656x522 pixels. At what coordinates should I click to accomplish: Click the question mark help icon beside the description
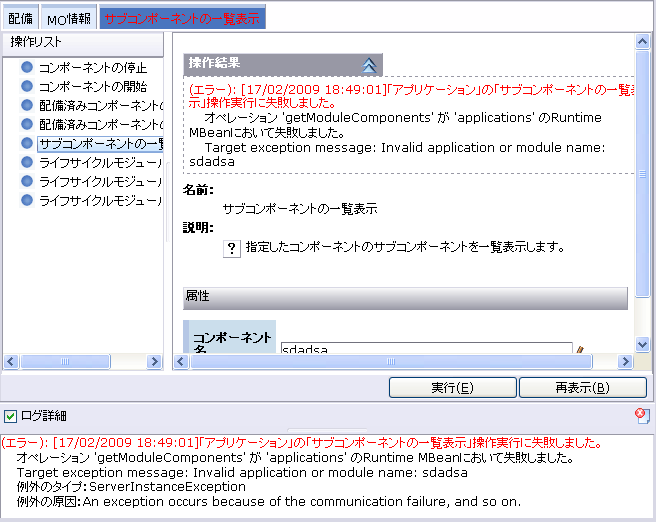click(x=231, y=247)
